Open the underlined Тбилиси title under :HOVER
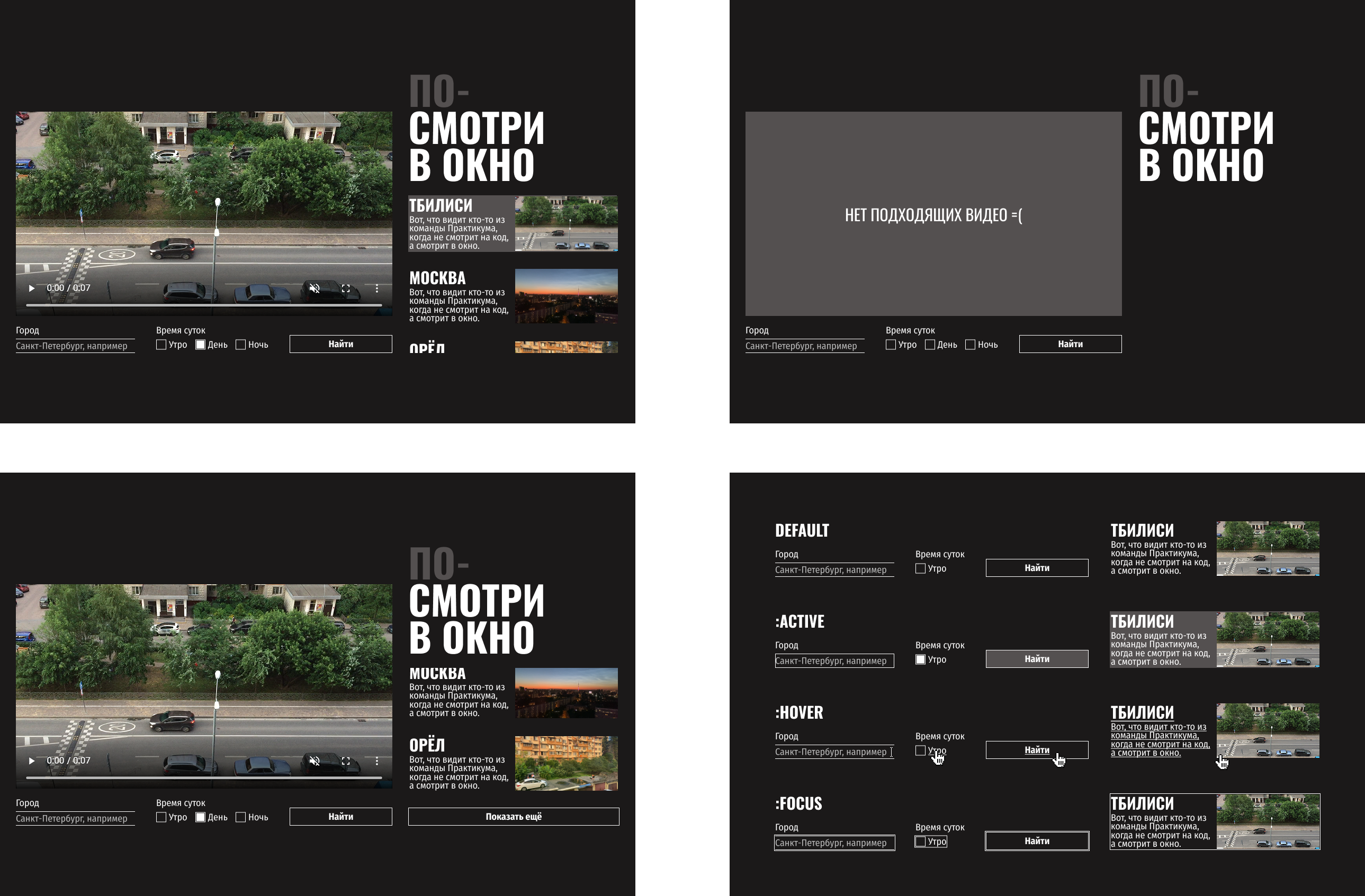1365x896 pixels. (x=1142, y=712)
